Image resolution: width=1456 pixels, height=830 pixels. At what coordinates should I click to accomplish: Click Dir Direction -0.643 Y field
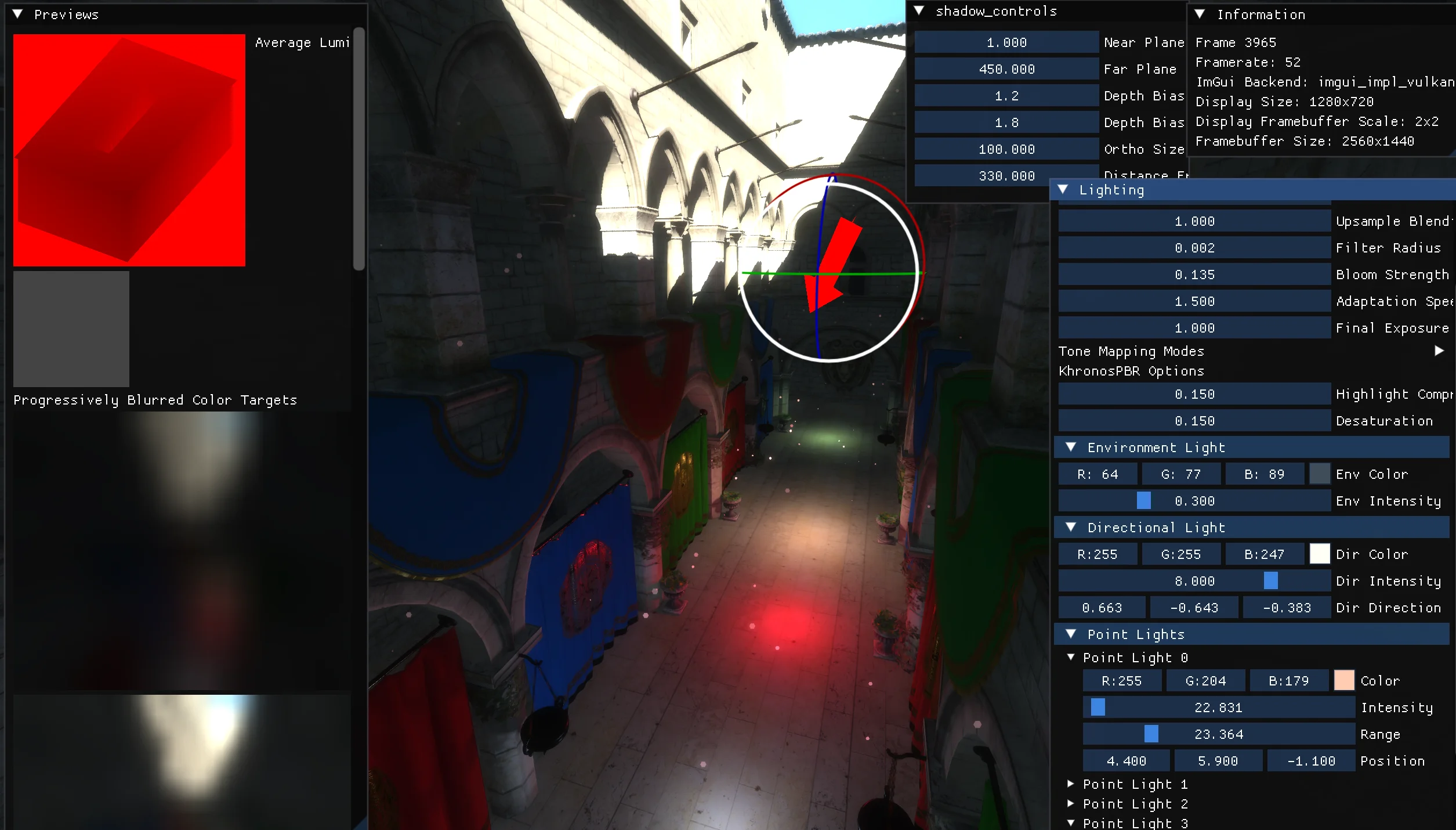click(x=1194, y=607)
